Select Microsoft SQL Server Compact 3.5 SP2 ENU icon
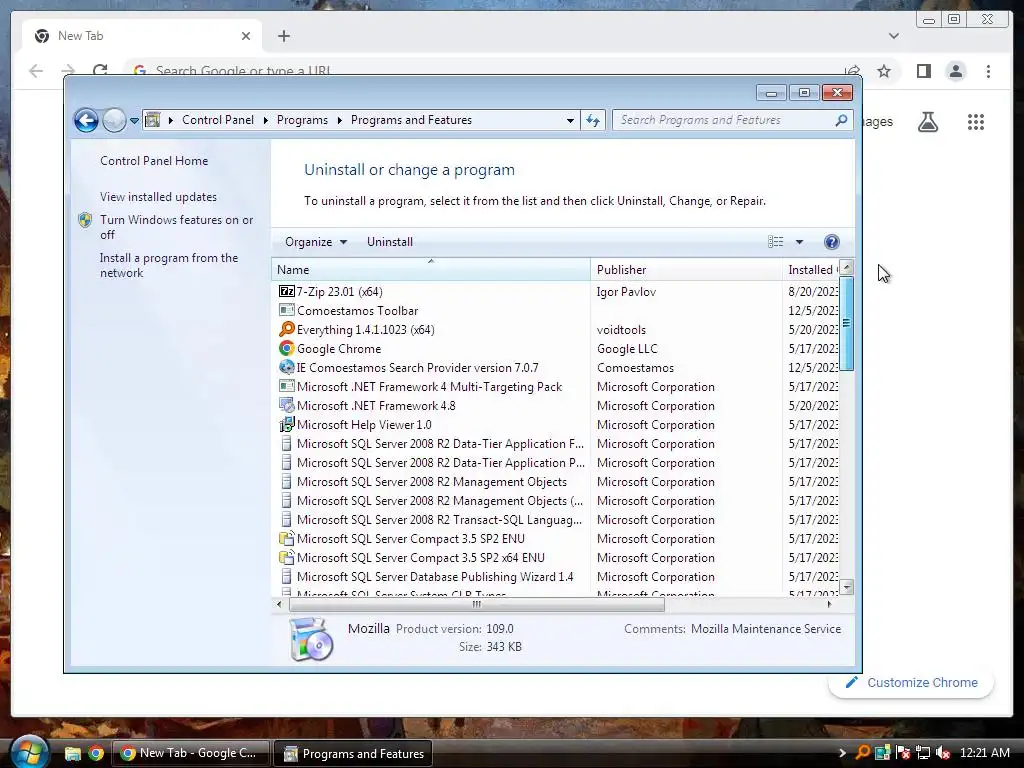This screenshot has width=1024, height=768. point(286,538)
